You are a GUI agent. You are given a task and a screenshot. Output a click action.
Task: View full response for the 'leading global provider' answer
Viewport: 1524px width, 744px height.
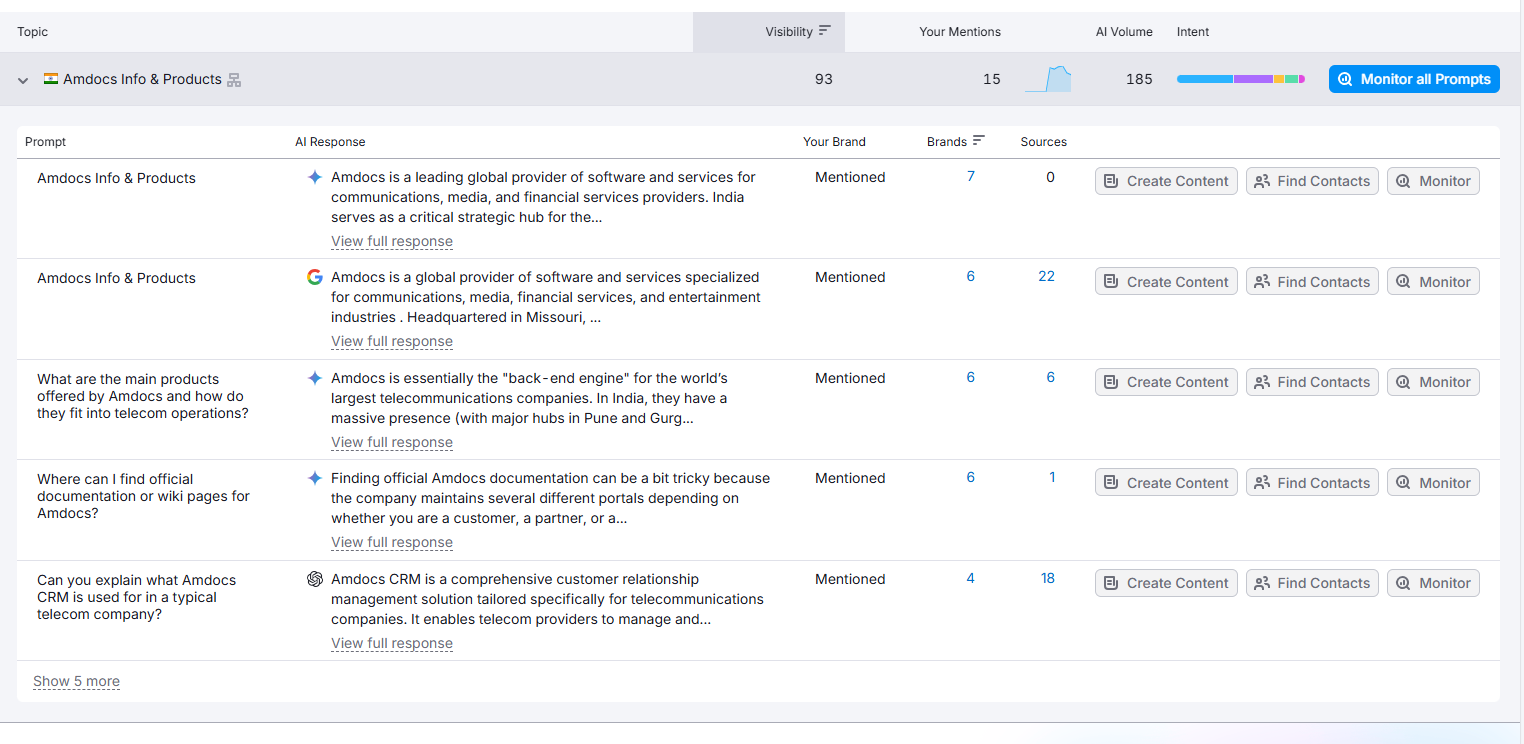click(392, 241)
